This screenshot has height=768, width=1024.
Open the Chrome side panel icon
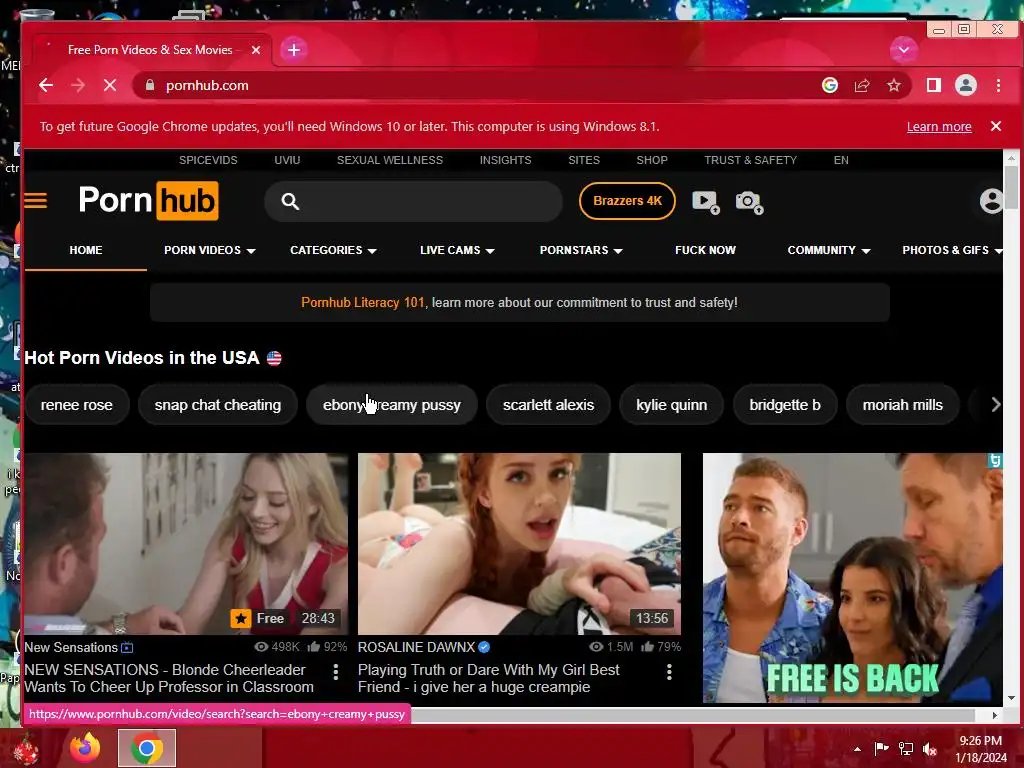point(934,86)
